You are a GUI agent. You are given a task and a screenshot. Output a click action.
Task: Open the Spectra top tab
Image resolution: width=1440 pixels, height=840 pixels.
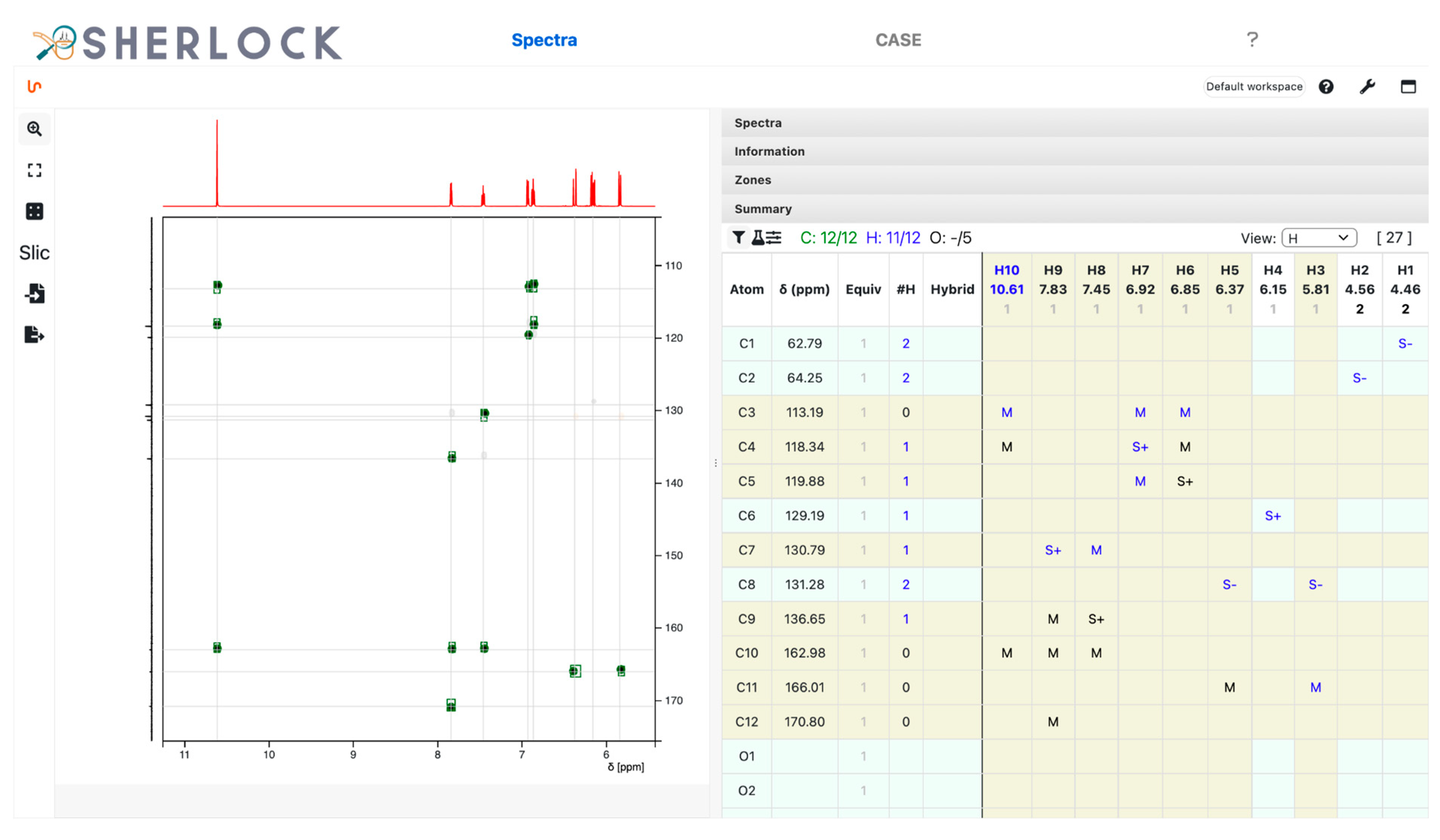coord(544,40)
